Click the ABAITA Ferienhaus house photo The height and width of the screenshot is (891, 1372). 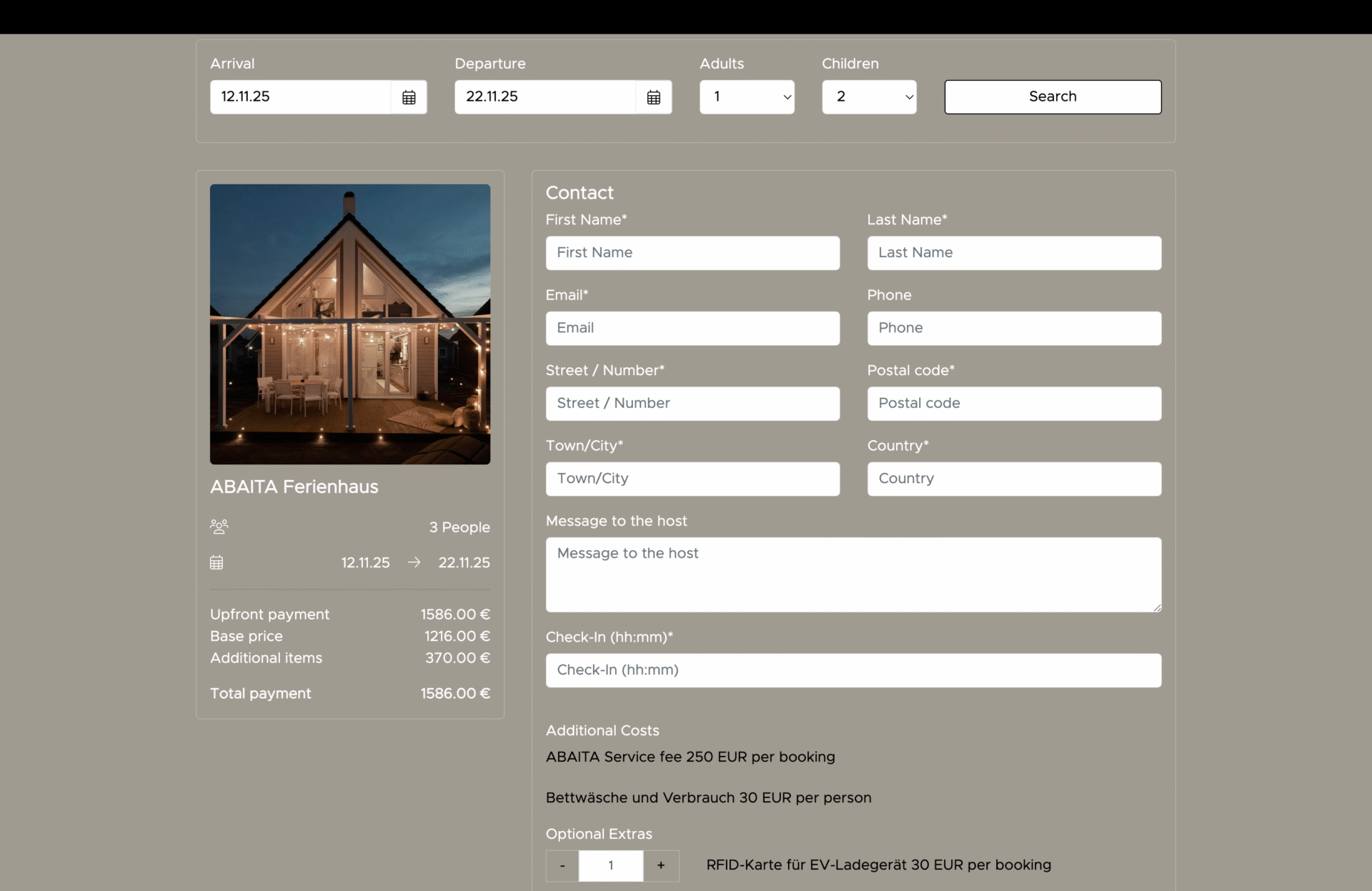[x=350, y=324]
